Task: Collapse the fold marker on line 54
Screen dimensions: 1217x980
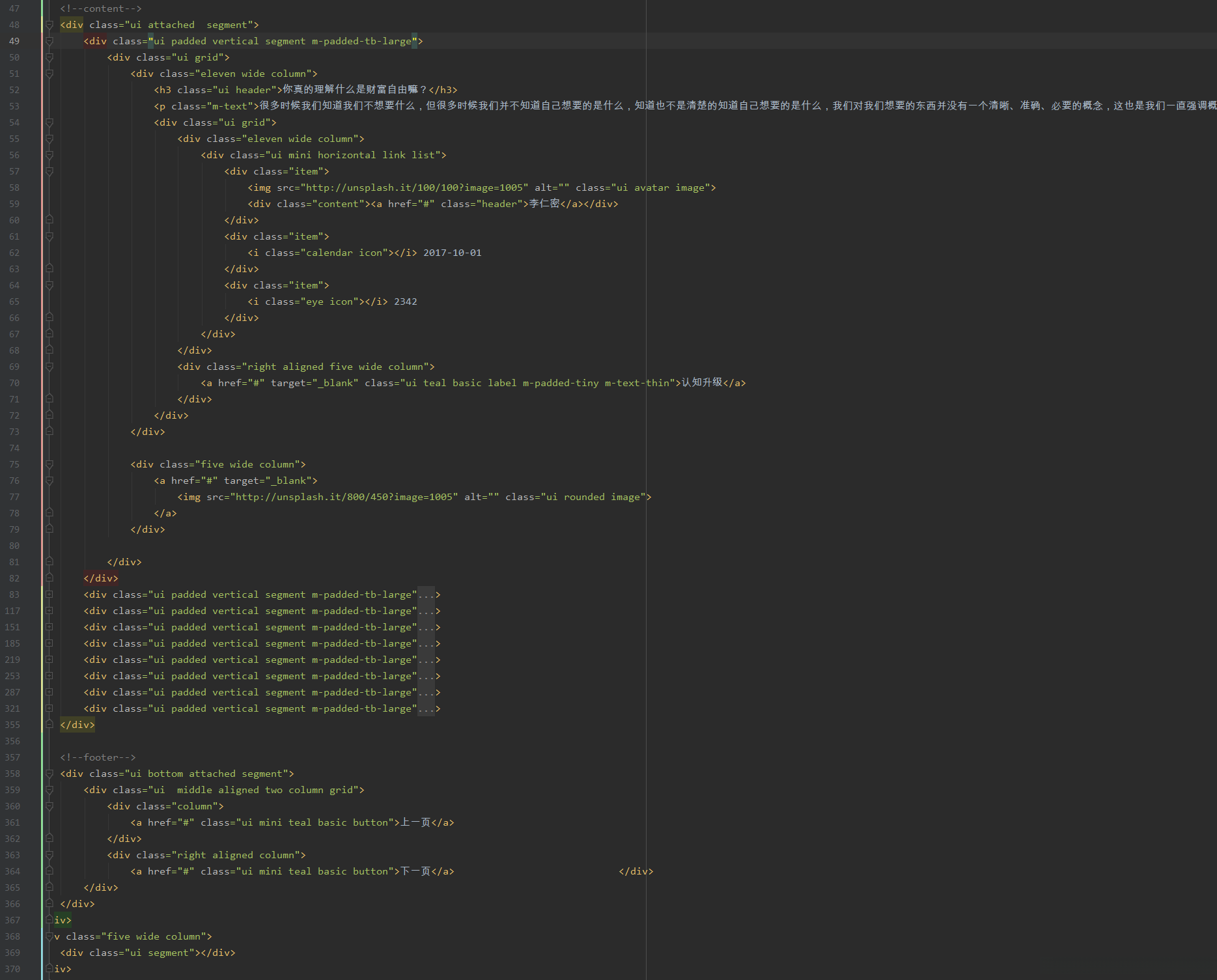Action: (49, 122)
